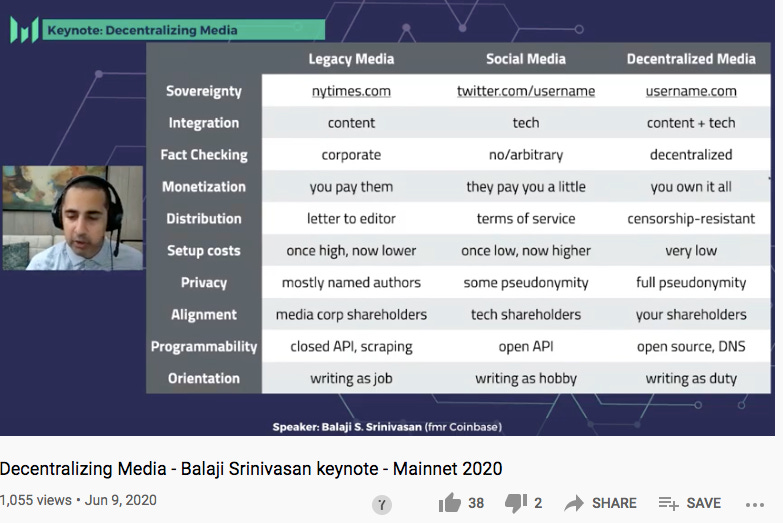
Task: Click the 'corporate' cell
Action: pyautogui.click(x=351, y=155)
